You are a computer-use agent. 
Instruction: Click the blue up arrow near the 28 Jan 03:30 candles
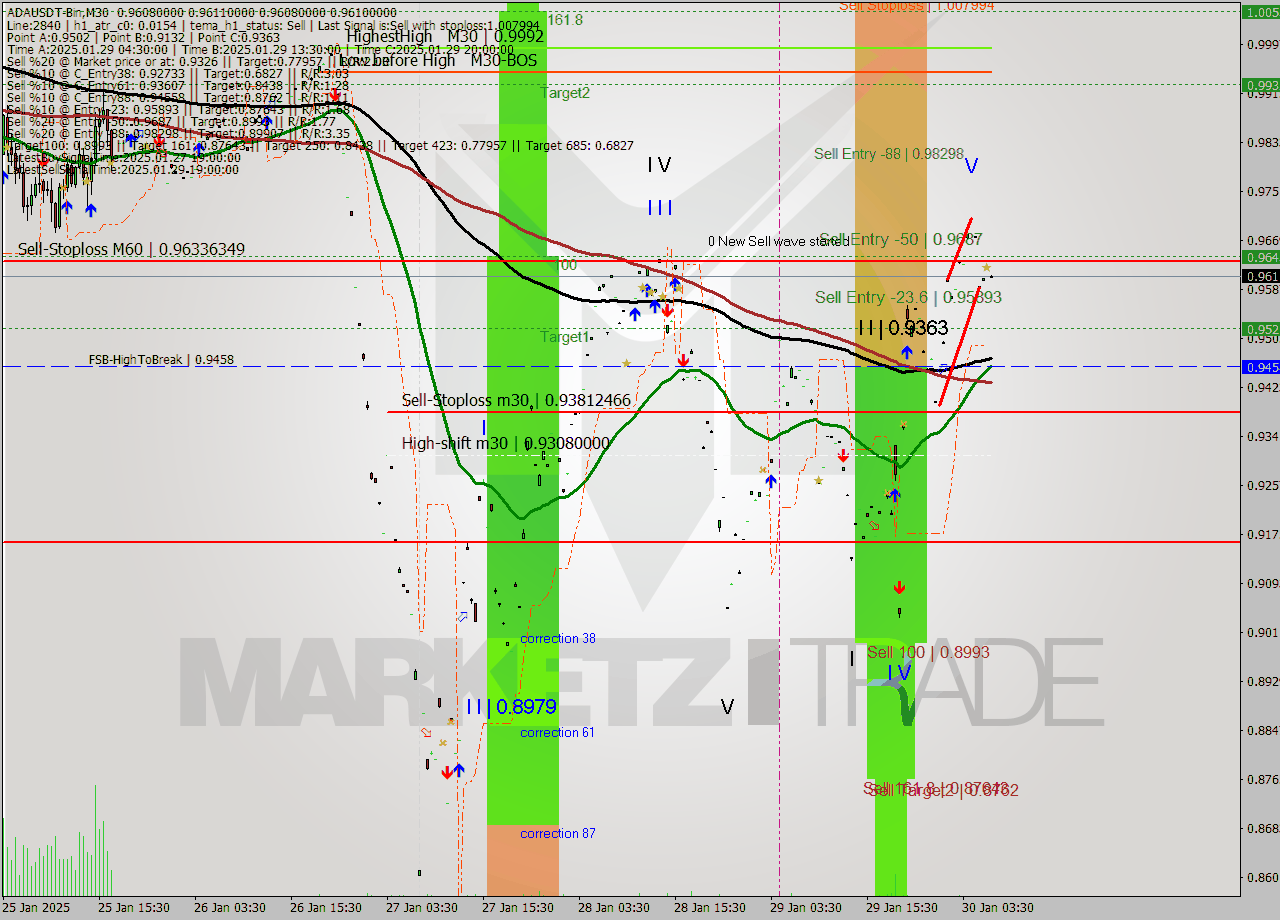(635, 312)
